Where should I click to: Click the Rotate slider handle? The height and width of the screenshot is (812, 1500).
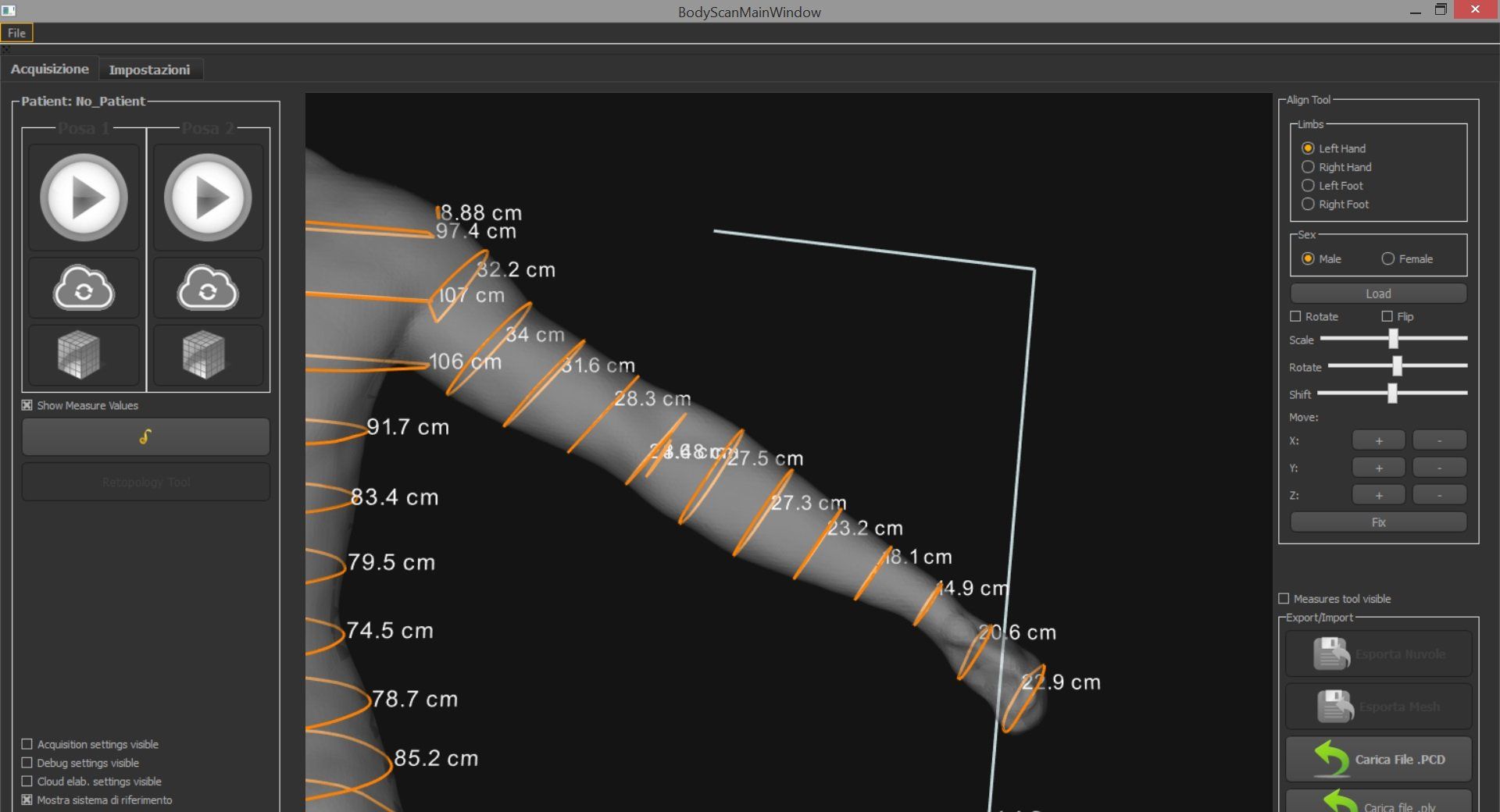(x=1397, y=365)
